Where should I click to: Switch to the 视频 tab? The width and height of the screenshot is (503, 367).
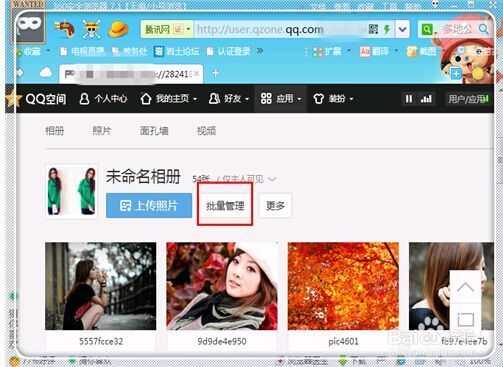(206, 131)
